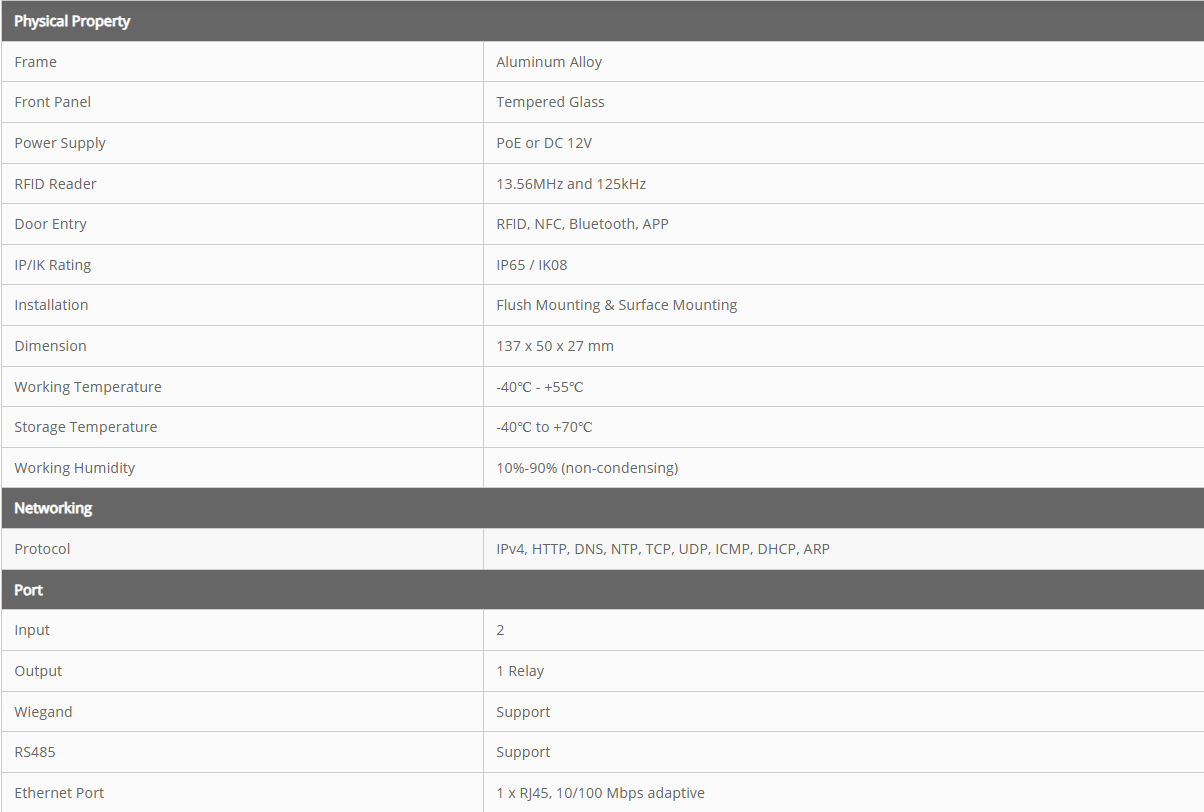The width and height of the screenshot is (1204, 812).
Task: Click the Port section header
Action: point(29,590)
